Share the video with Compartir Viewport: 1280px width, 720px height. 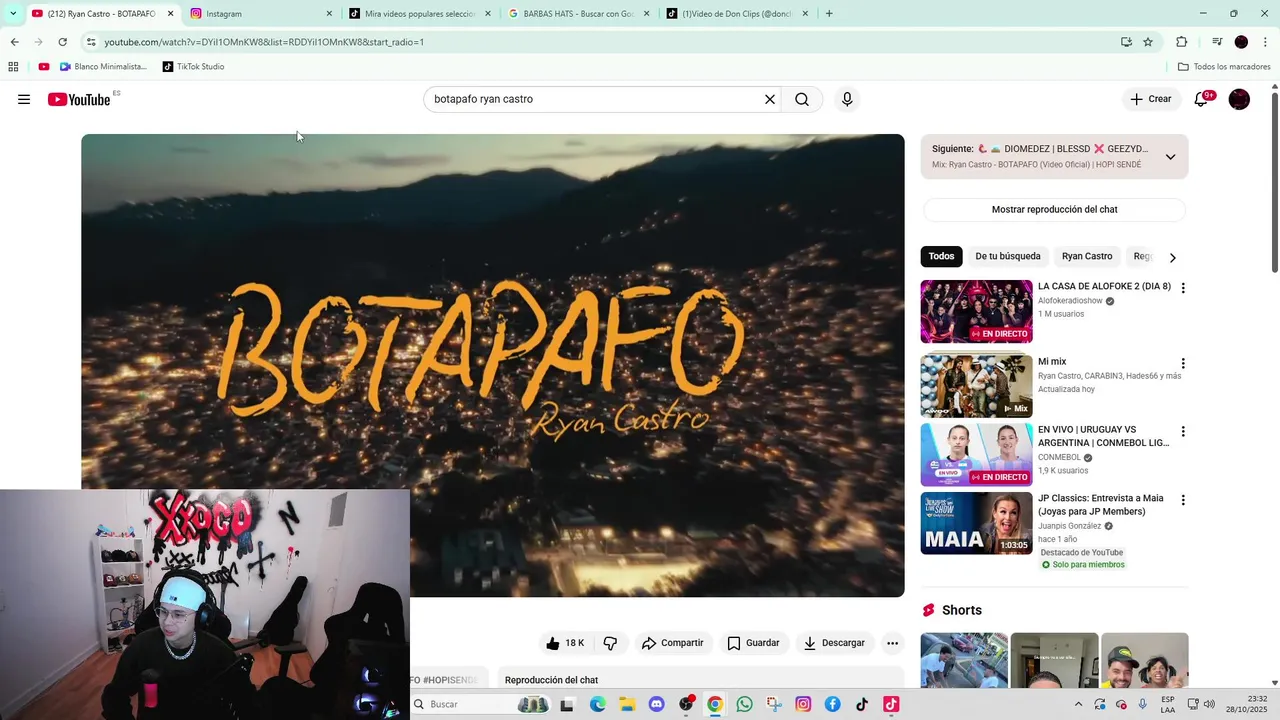tap(672, 643)
